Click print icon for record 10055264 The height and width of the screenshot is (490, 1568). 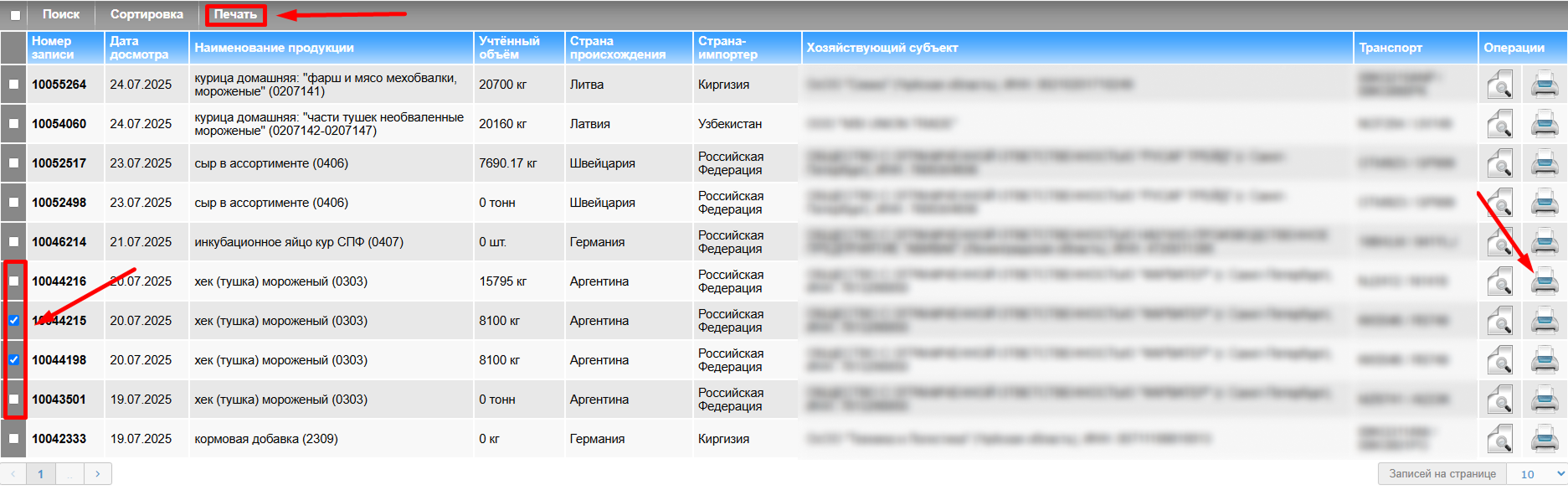1544,85
